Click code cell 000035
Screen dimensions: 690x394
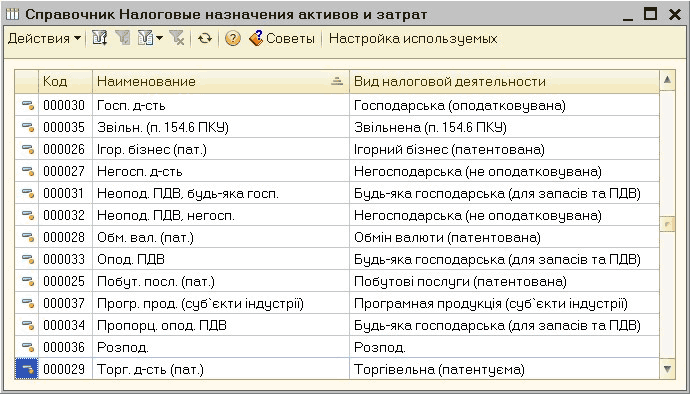pyautogui.click(x=66, y=127)
